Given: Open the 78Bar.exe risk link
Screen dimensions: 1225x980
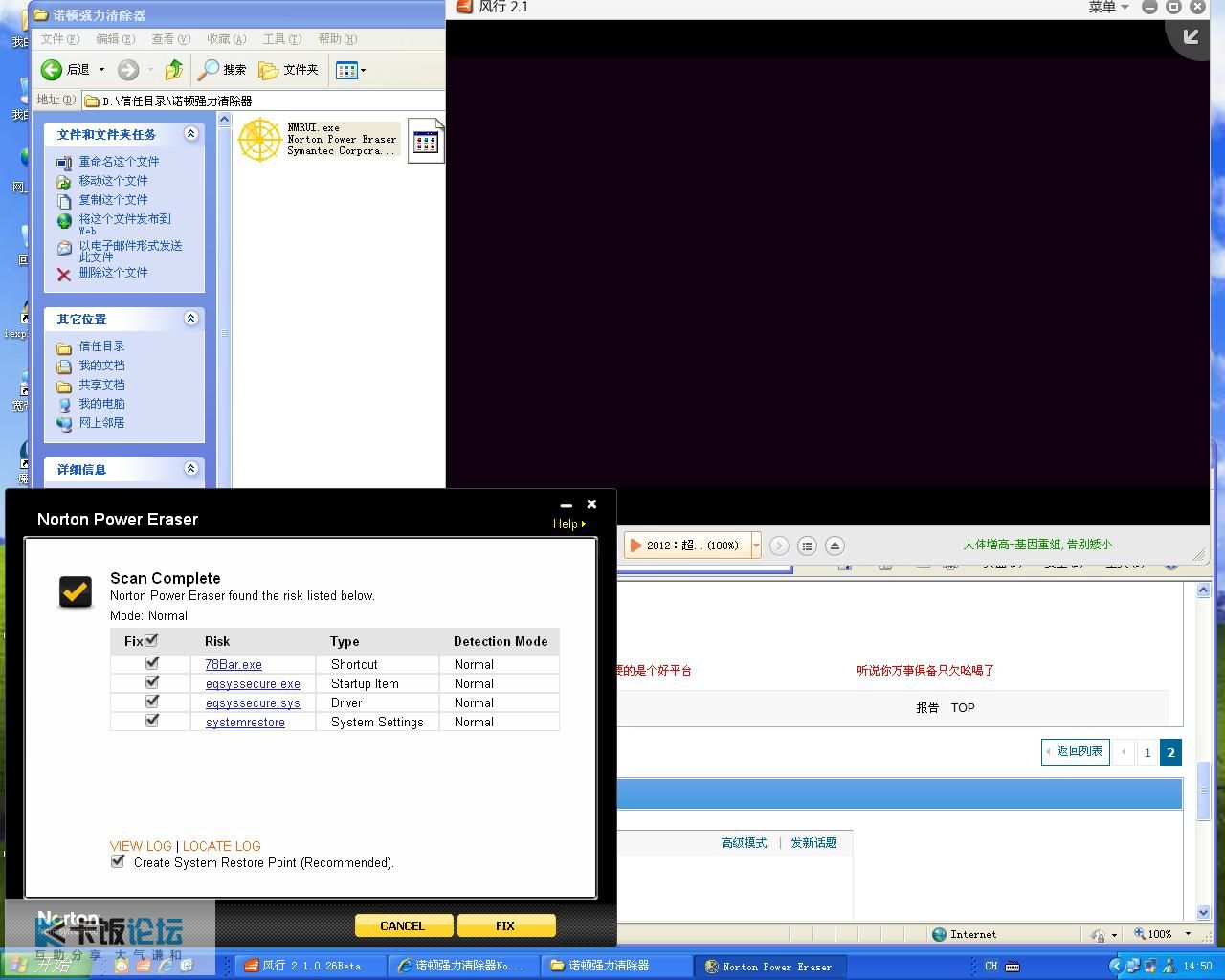Looking at the screenshot, I should click(234, 664).
